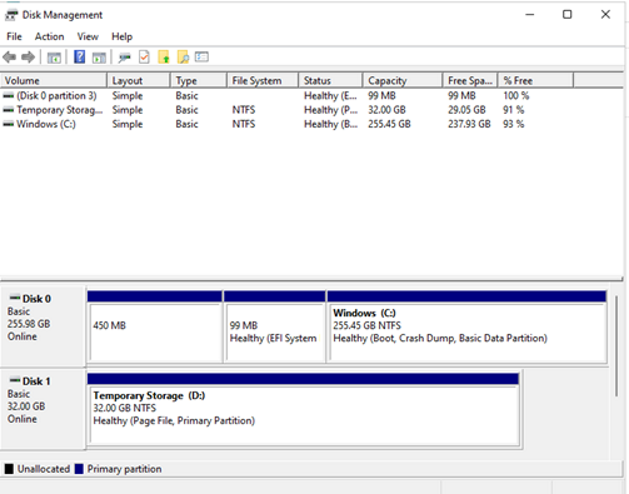Click volume icon beside Temporary Storage row
629x494 pixels.
click(x=8, y=110)
